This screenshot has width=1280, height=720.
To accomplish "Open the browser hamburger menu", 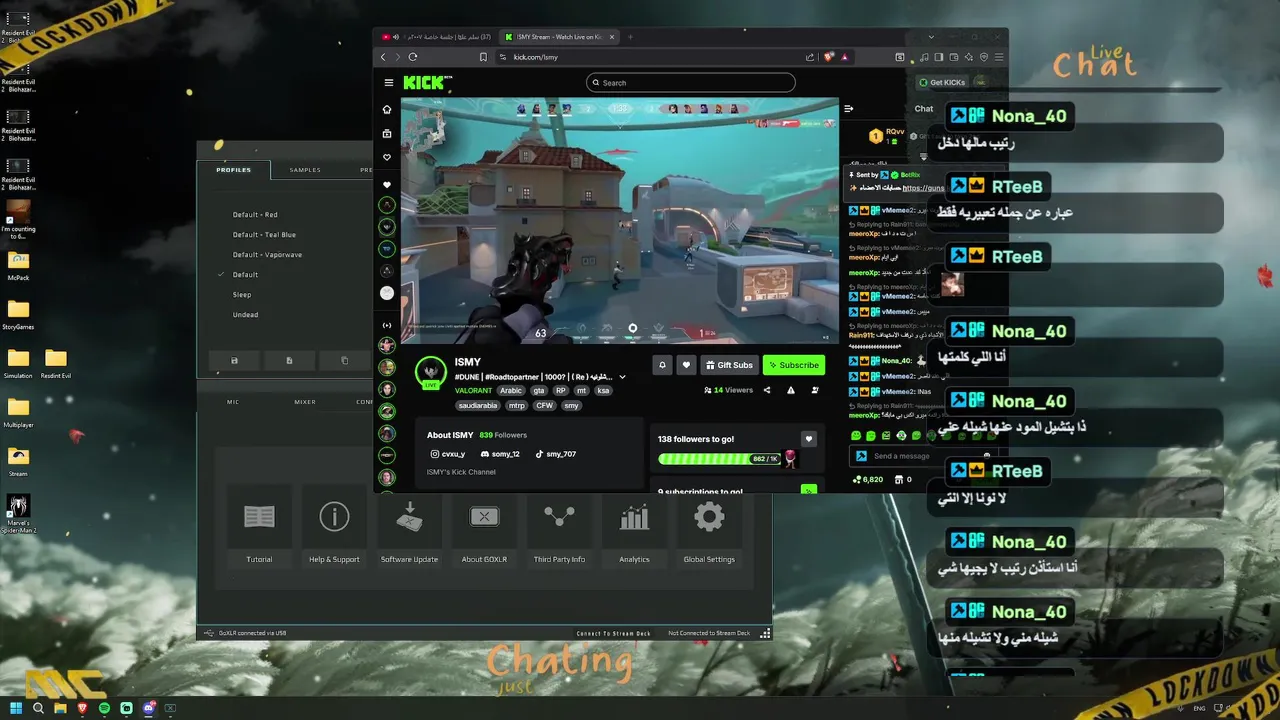I will click(999, 57).
